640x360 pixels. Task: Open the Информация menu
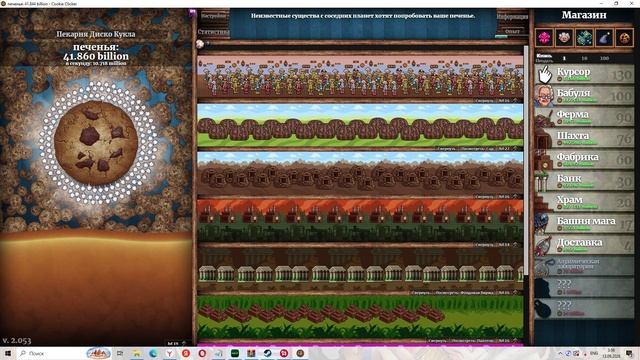(x=512, y=17)
